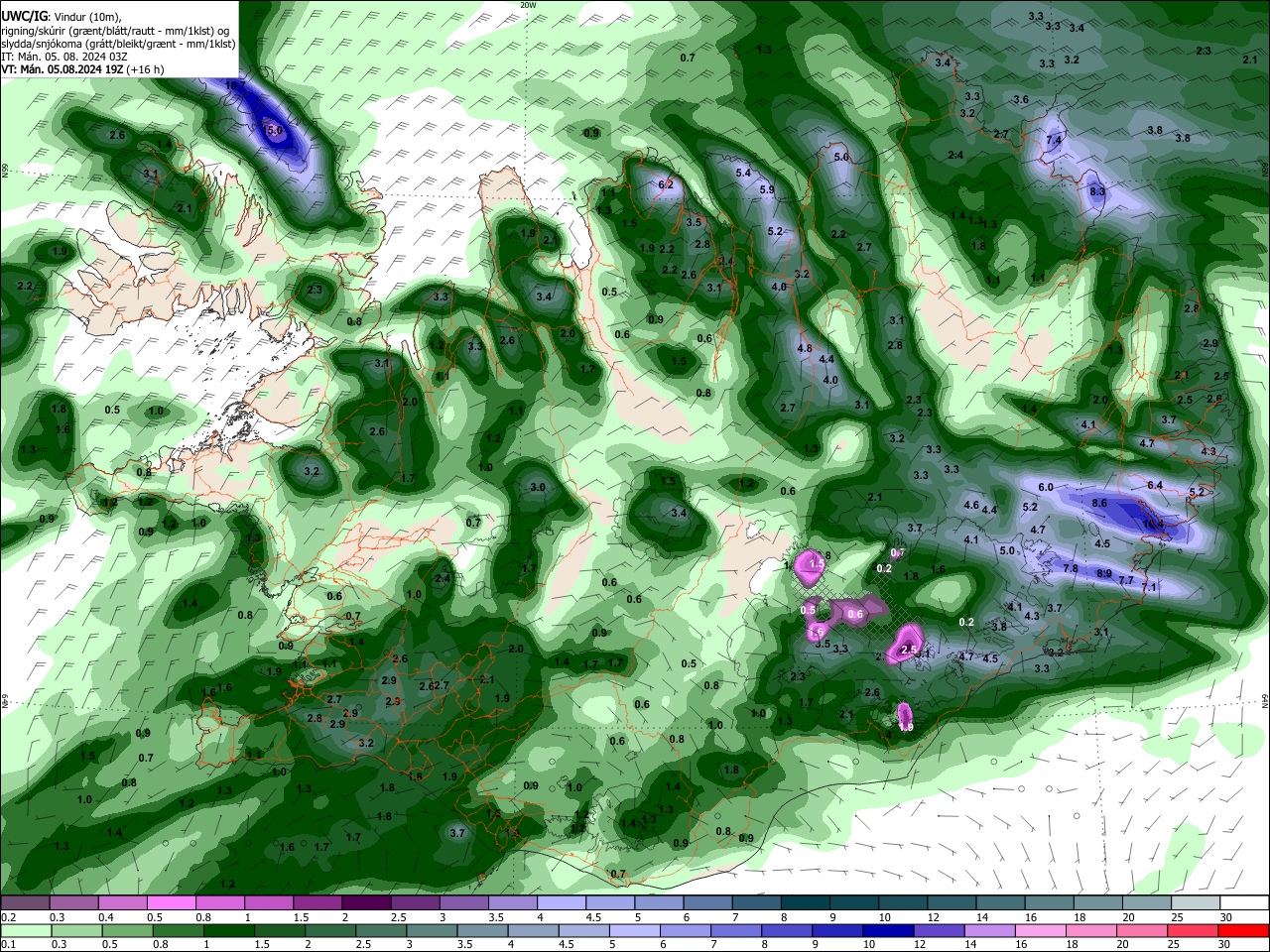The width and height of the screenshot is (1270, 952).
Task: Click the '20W' longitude label
Action: pyautogui.click(x=528, y=5)
